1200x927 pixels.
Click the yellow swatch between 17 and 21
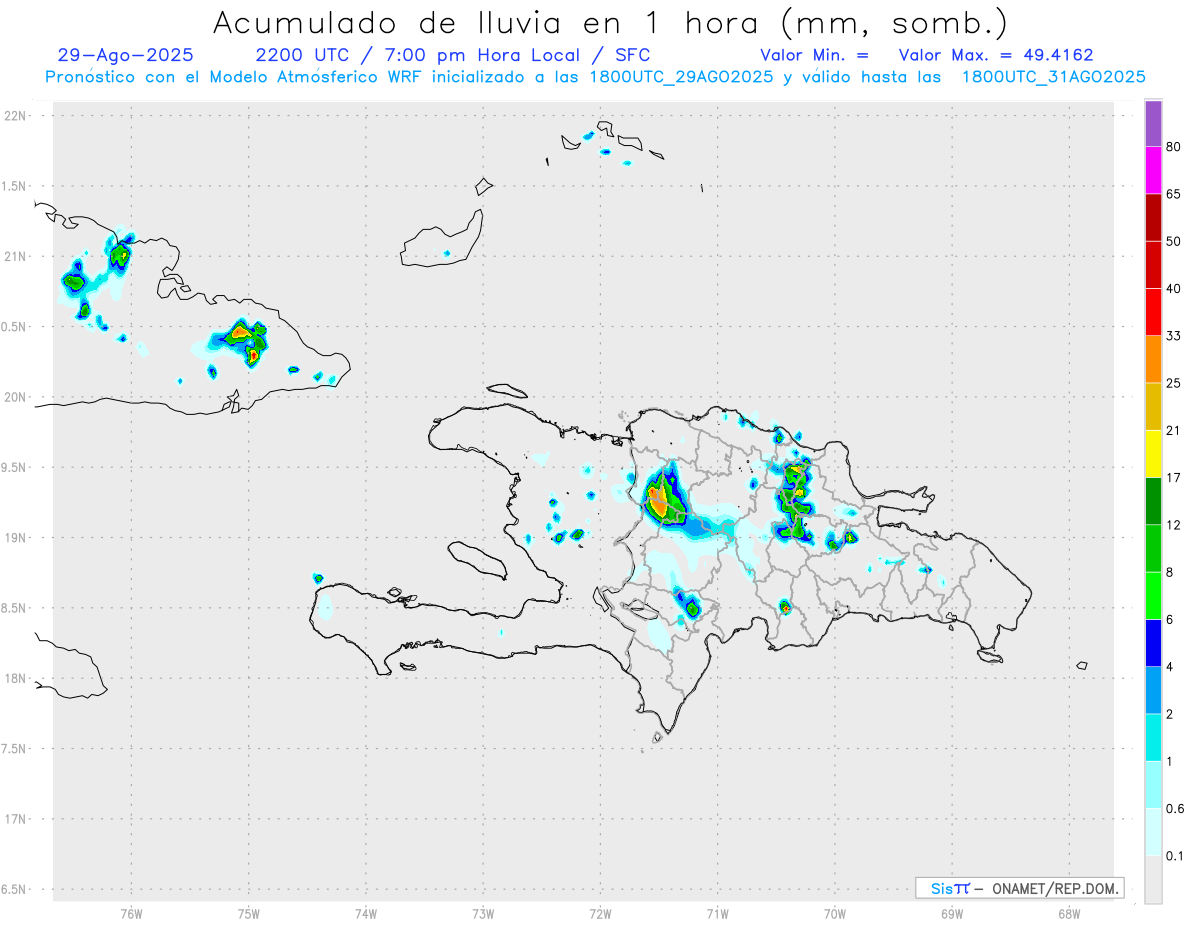(x=1153, y=454)
